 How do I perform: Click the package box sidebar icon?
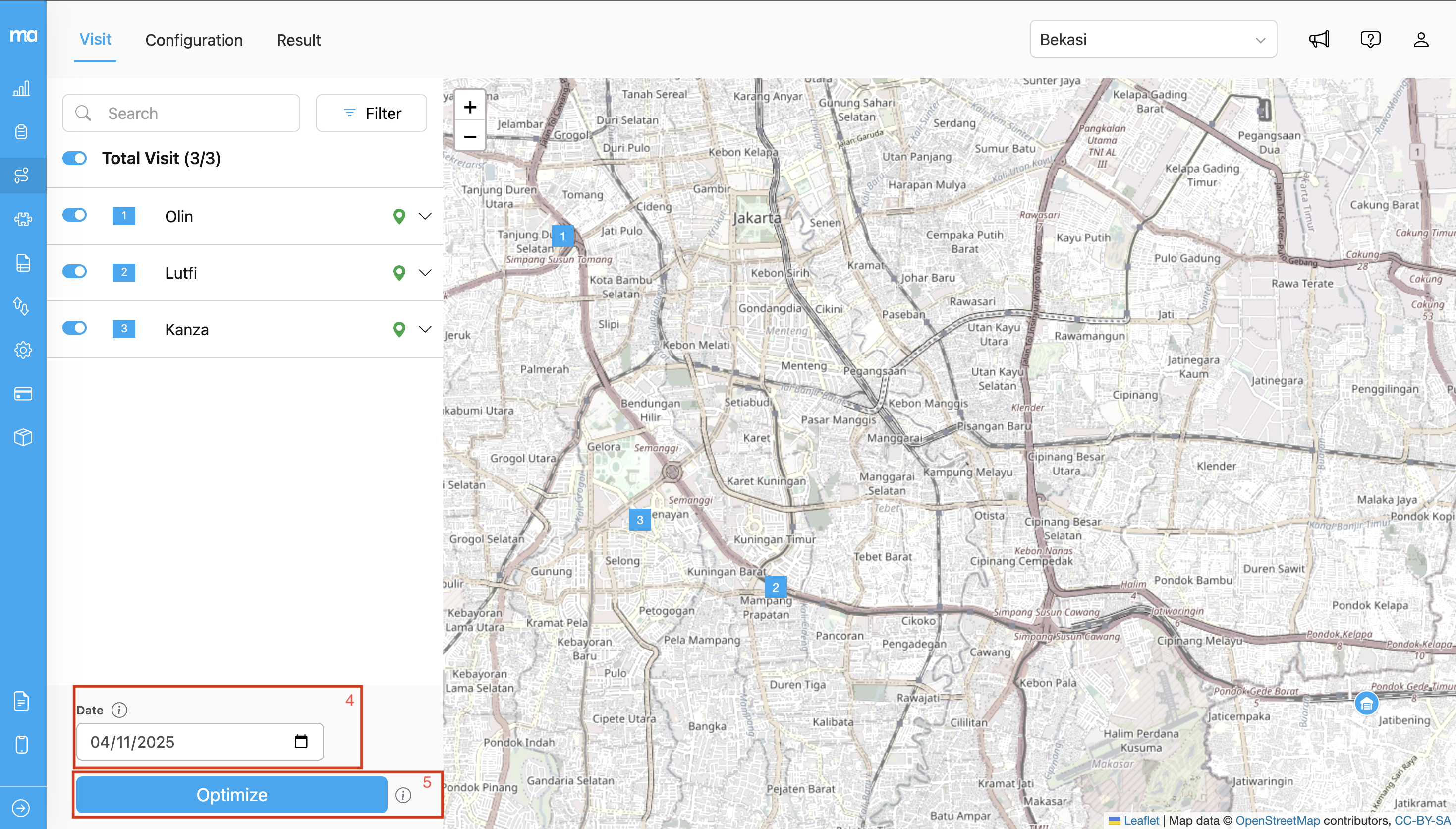[x=22, y=437]
